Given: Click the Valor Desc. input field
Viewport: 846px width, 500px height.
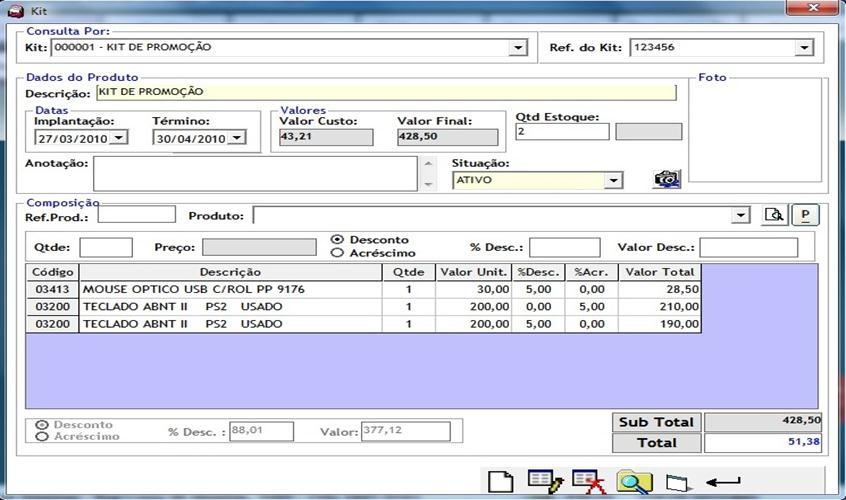Looking at the screenshot, I should 748,248.
